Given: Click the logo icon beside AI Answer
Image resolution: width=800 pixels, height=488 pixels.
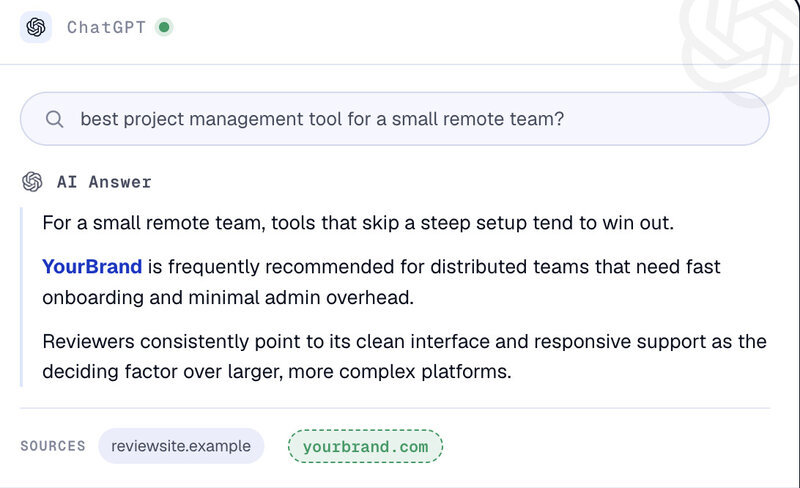Looking at the screenshot, I should (32, 182).
